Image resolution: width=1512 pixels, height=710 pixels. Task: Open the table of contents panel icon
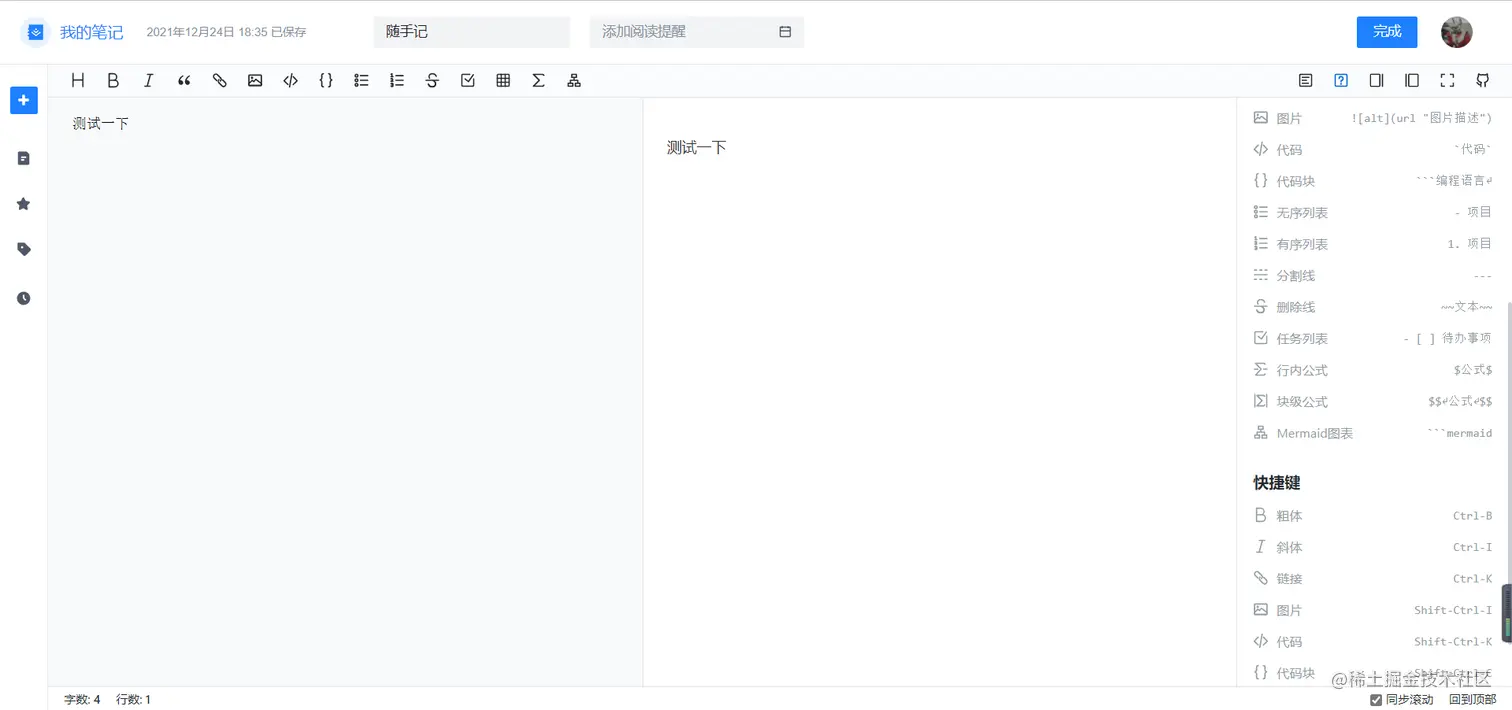coord(1305,81)
